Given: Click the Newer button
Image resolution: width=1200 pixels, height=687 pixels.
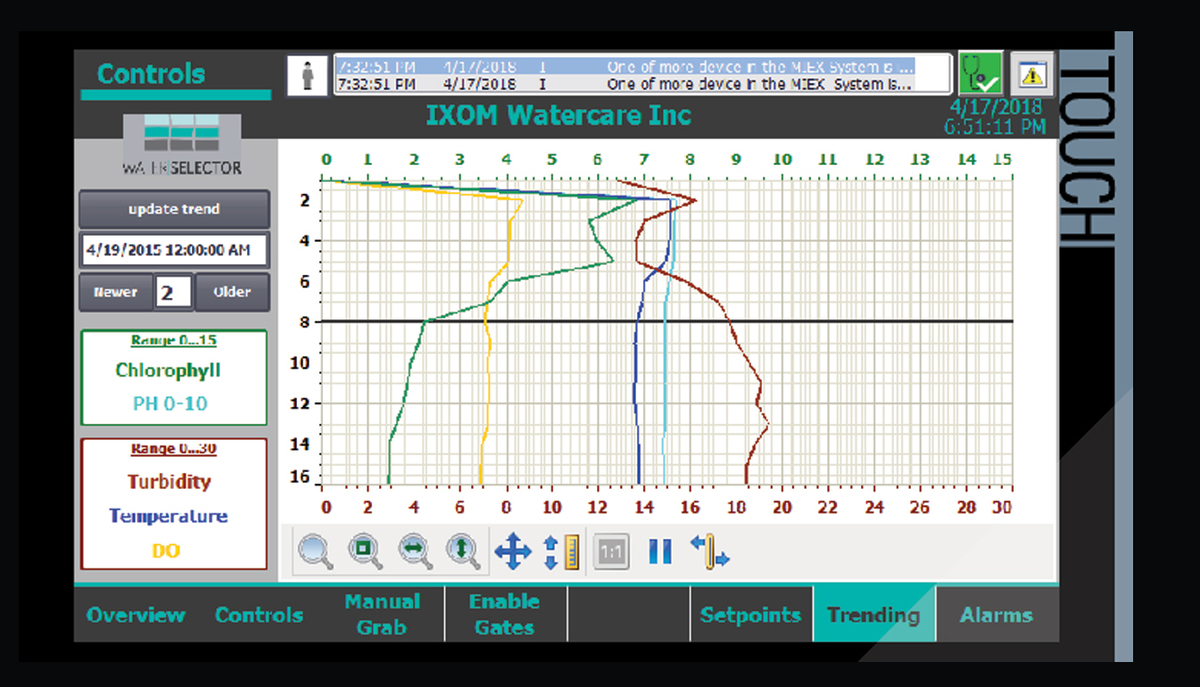Looking at the screenshot, I should [x=116, y=293].
